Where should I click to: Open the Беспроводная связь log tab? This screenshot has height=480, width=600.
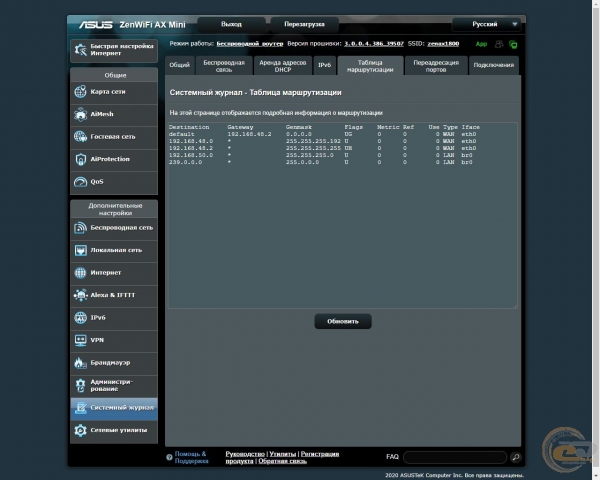pos(224,66)
